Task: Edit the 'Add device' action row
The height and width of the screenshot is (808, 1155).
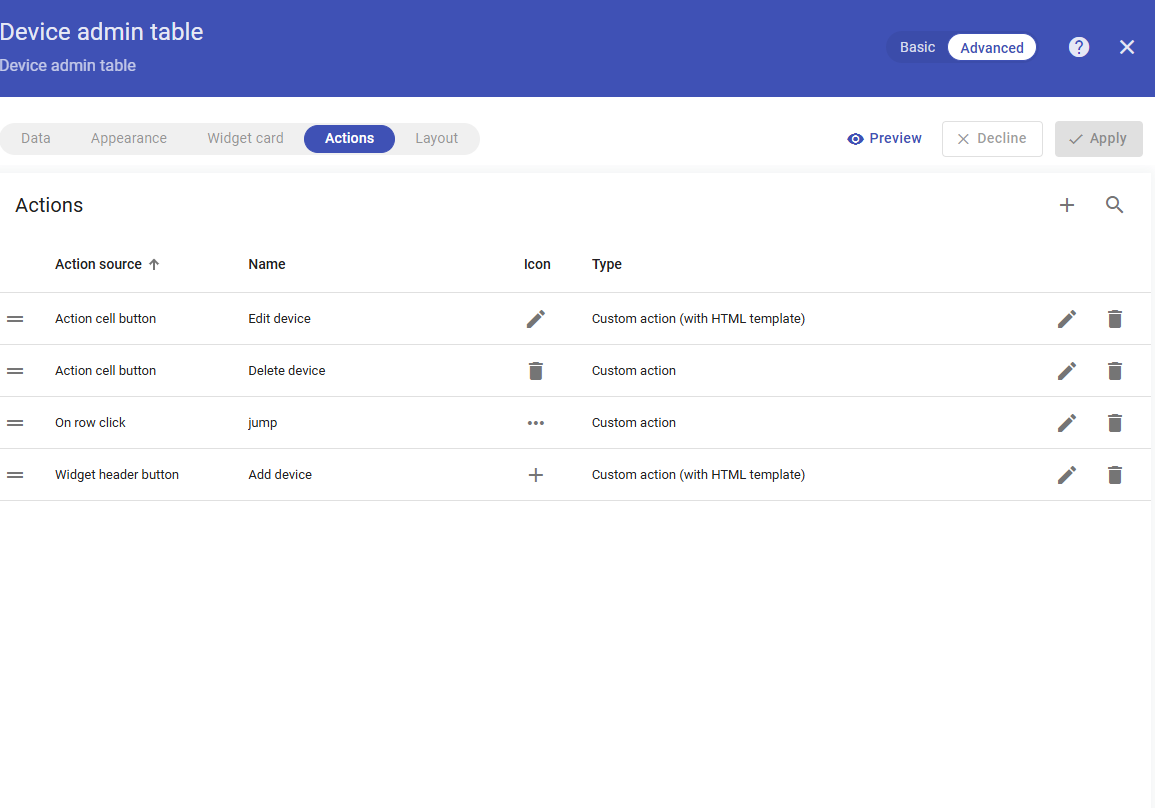Action: pyautogui.click(x=1067, y=475)
